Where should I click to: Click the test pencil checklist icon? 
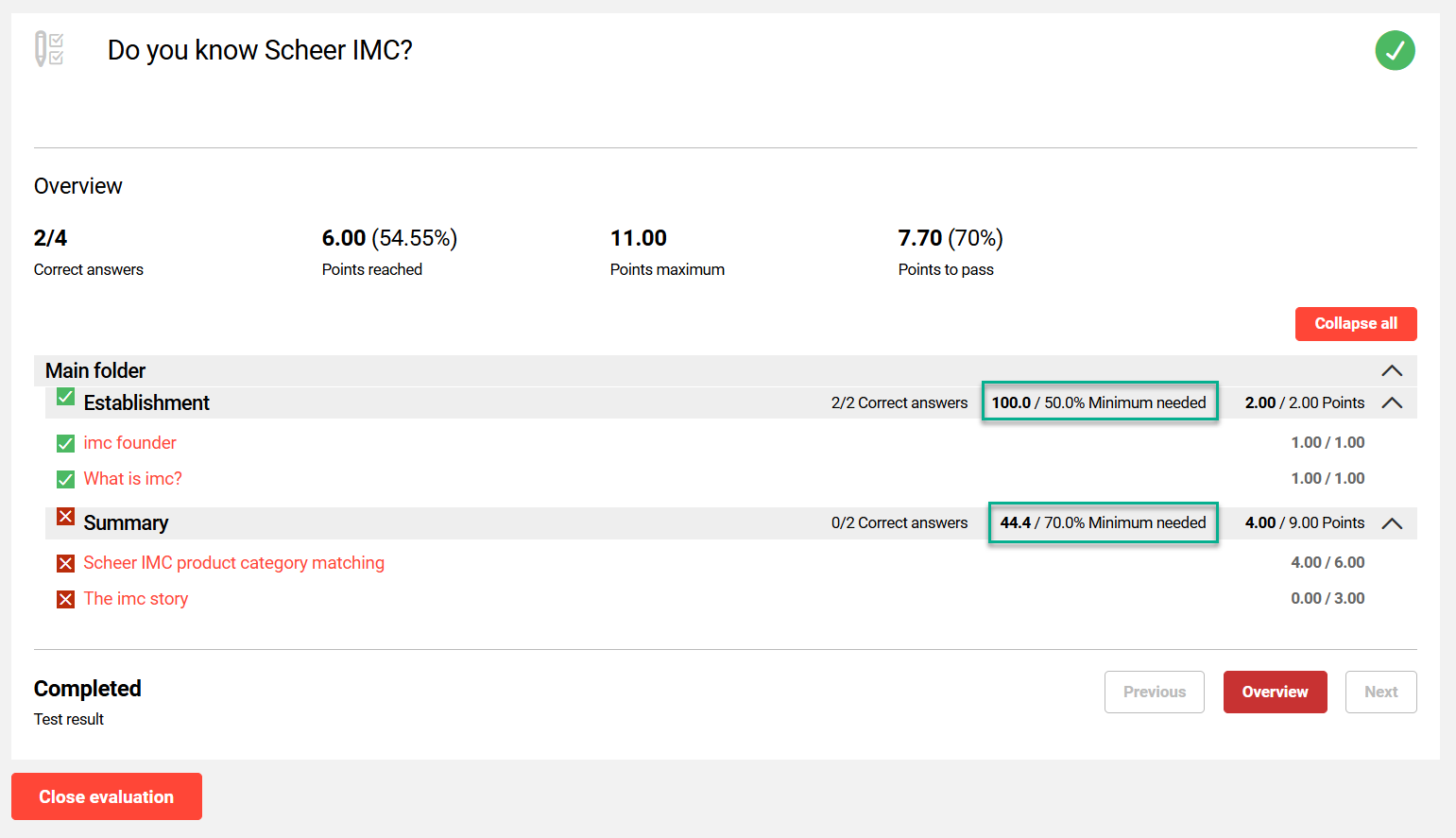[x=49, y=48]
